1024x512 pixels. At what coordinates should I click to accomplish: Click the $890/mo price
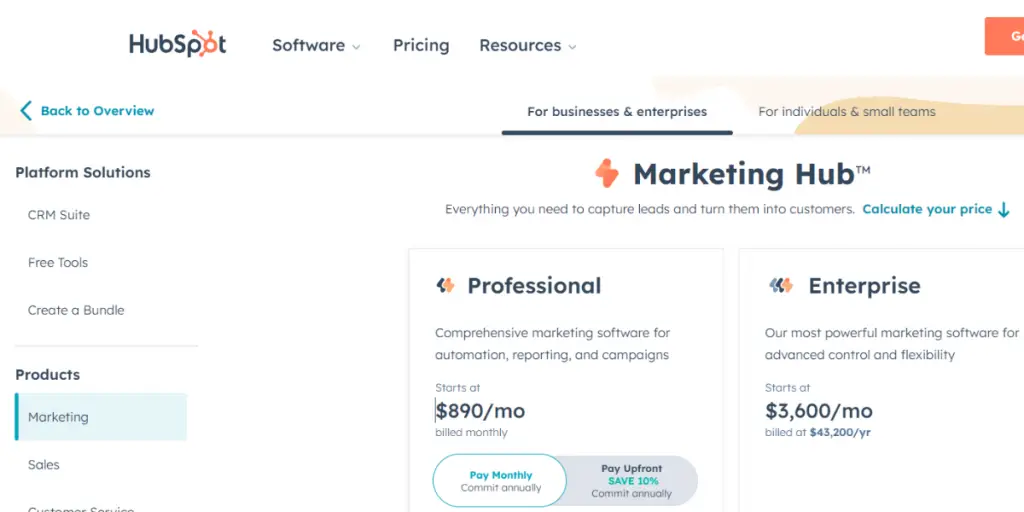click(x=480, y=411)
